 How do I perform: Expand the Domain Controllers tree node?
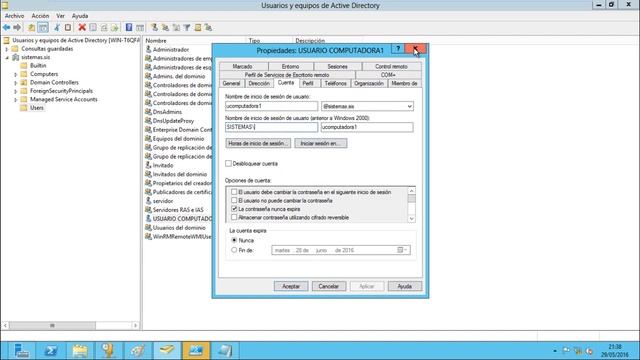point(16,82)
